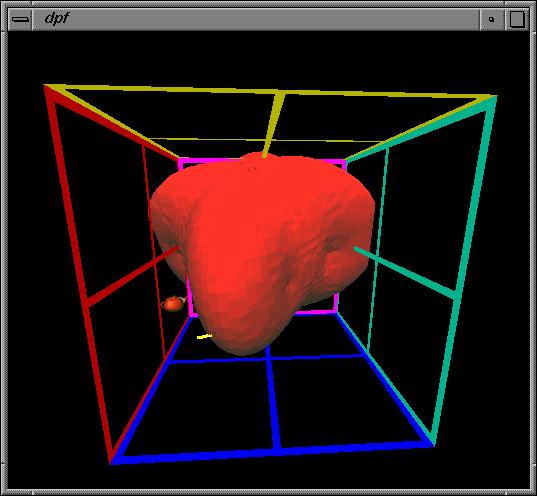Click the small teapot model
Image resolution: width=537 pixels, height=496 pixels.
[x=174, y=303]
